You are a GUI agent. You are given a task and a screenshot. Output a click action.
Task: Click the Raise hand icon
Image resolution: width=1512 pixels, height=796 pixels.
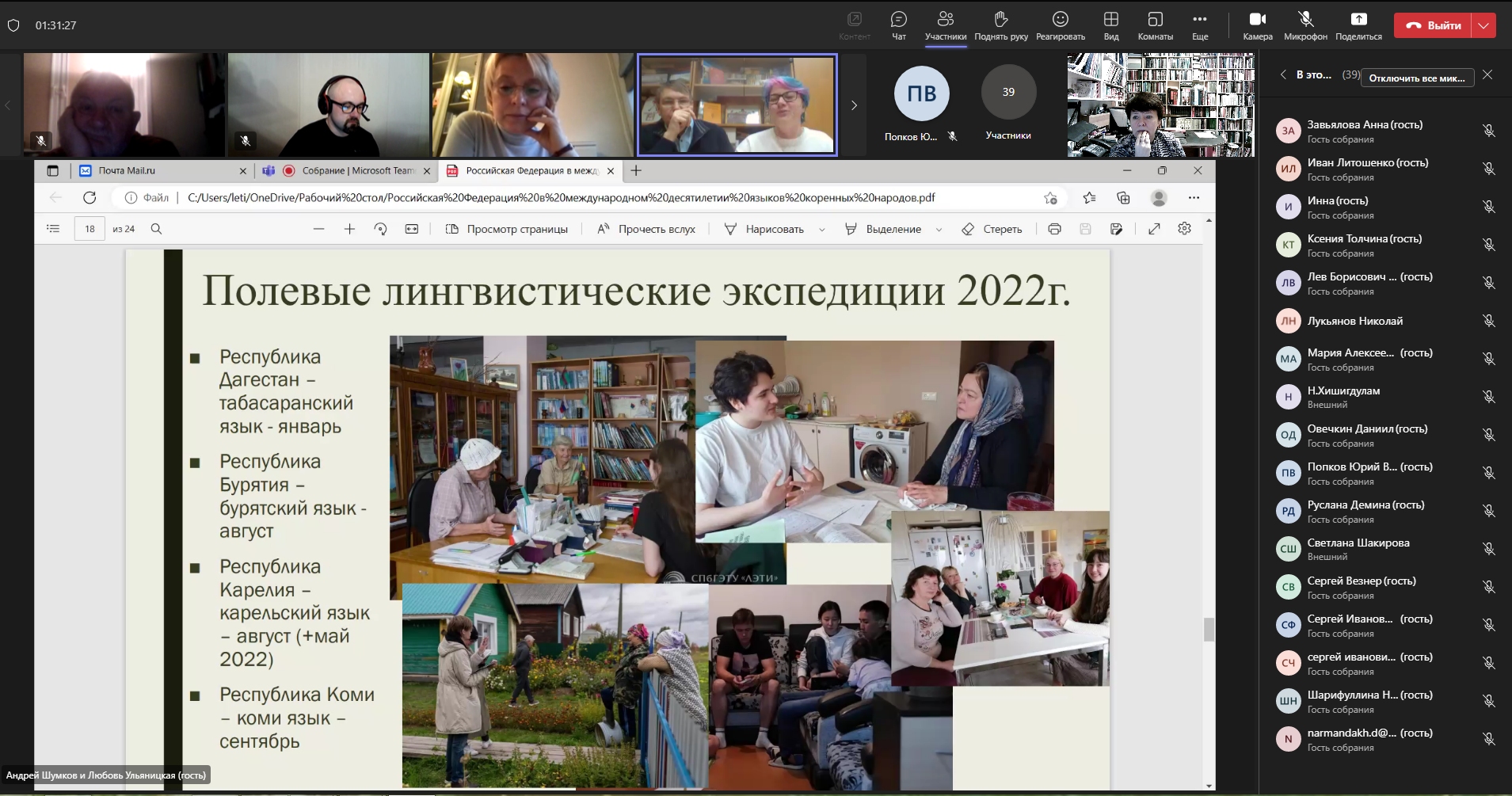click(x=1001, y=25)
